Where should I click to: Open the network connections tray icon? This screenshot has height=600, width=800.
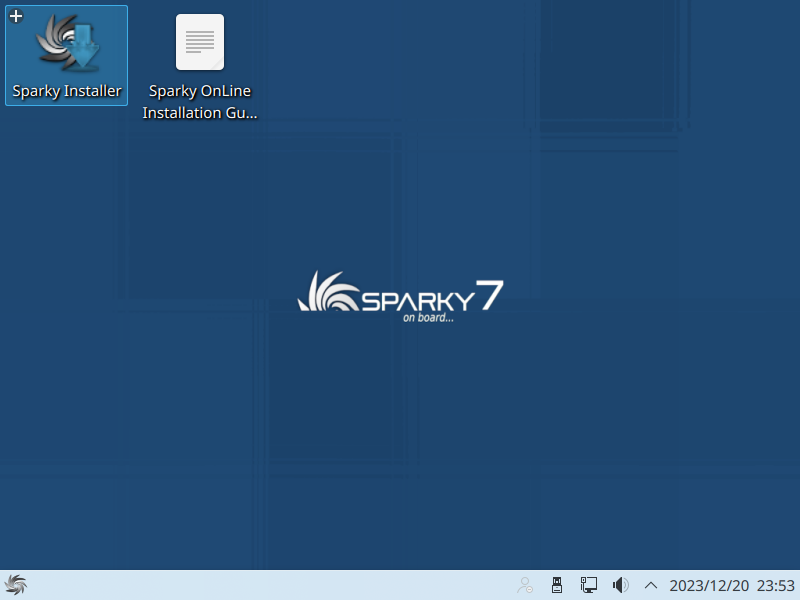coord(588,585)
